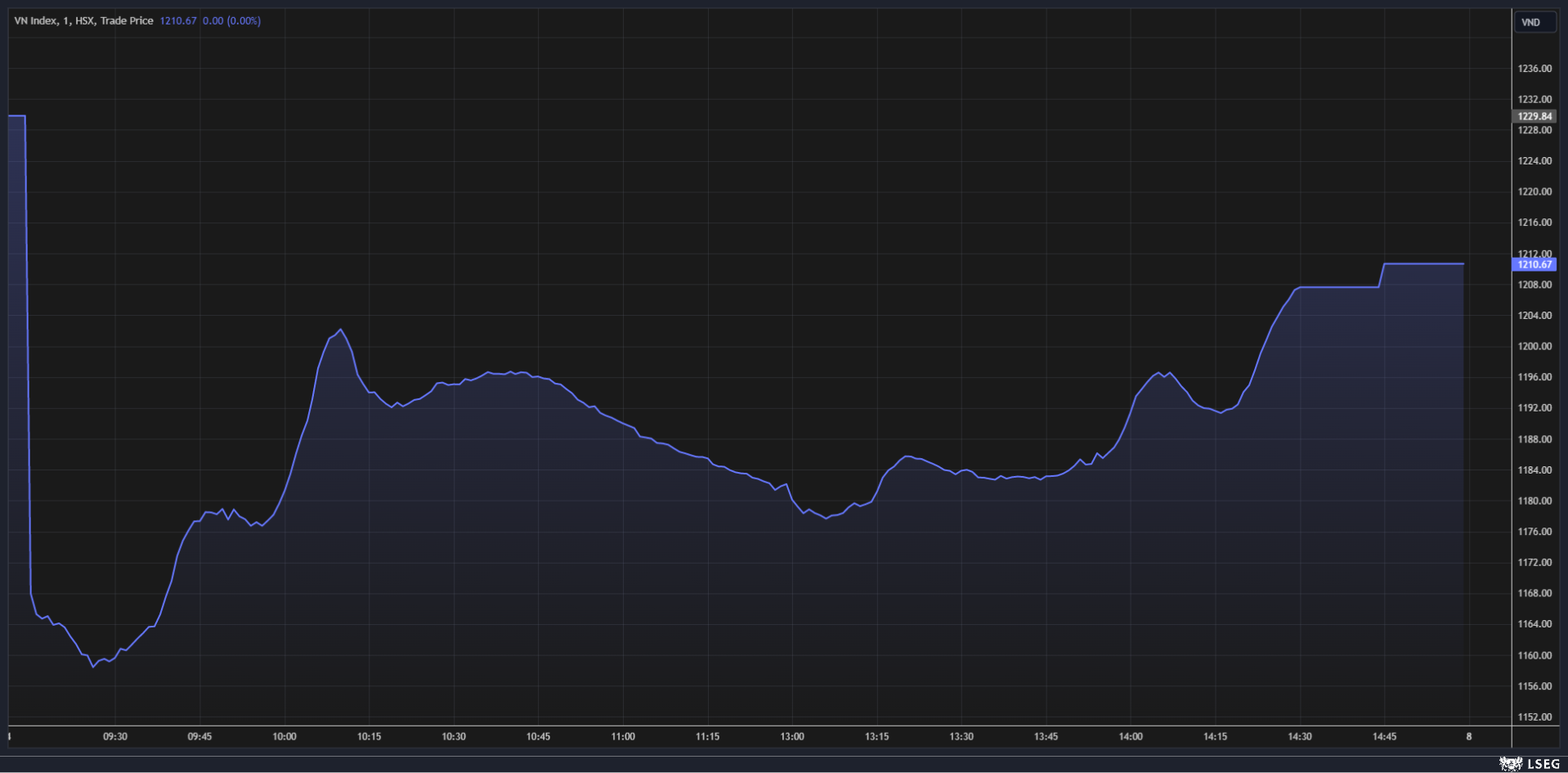
Task: Click the 14:00 time axis label
Action: [x=1131, y=736]
